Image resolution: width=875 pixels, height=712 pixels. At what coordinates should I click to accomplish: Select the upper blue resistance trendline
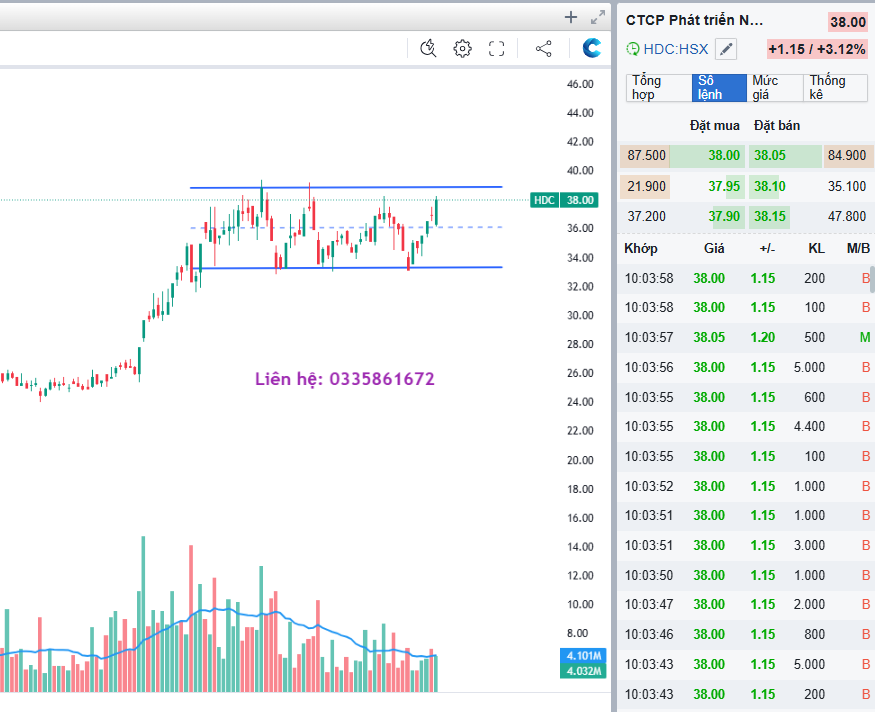click(x=350, y=187)
